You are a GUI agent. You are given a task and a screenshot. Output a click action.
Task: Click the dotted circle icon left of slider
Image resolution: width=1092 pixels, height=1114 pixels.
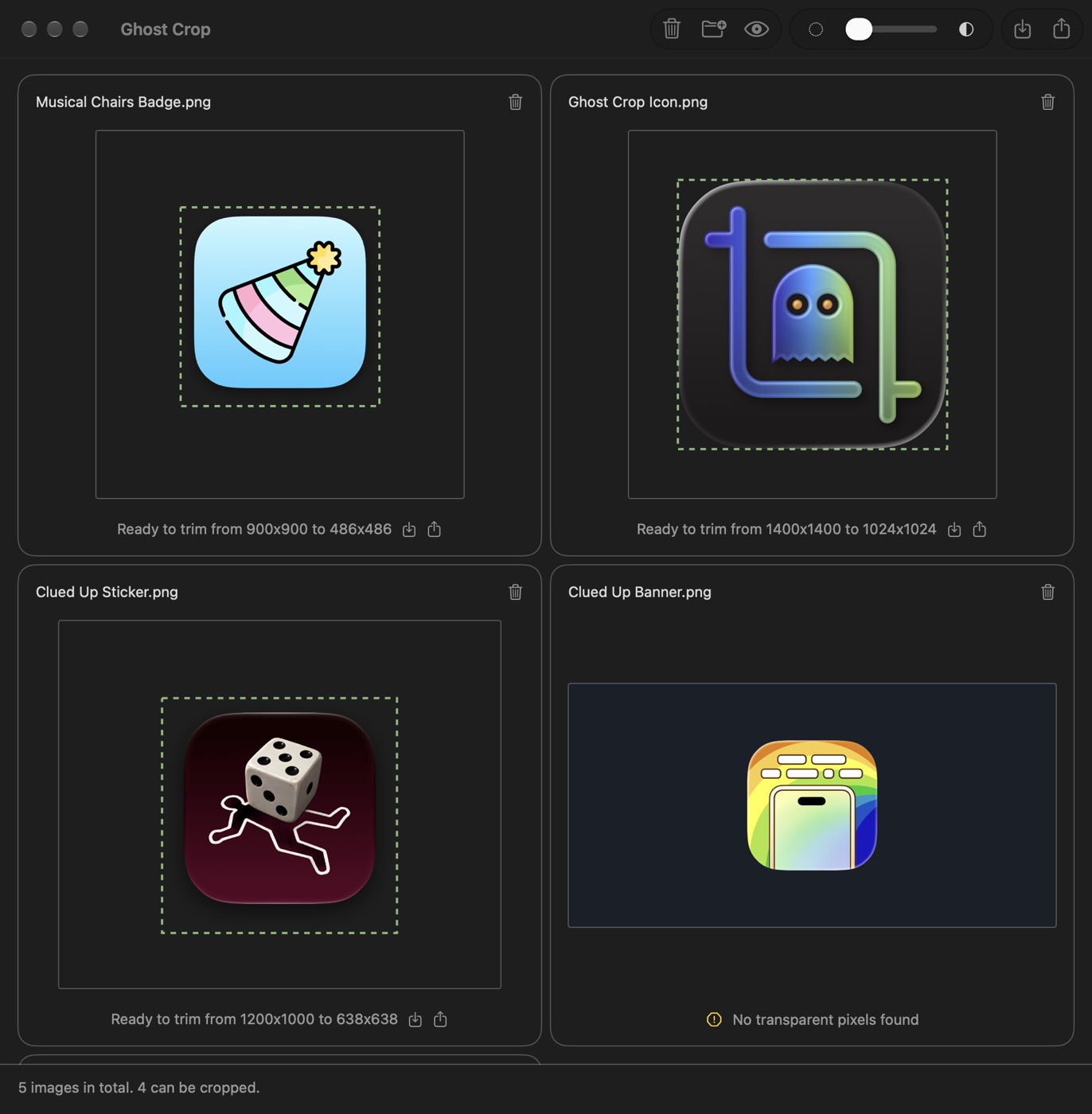click(816, 29)
